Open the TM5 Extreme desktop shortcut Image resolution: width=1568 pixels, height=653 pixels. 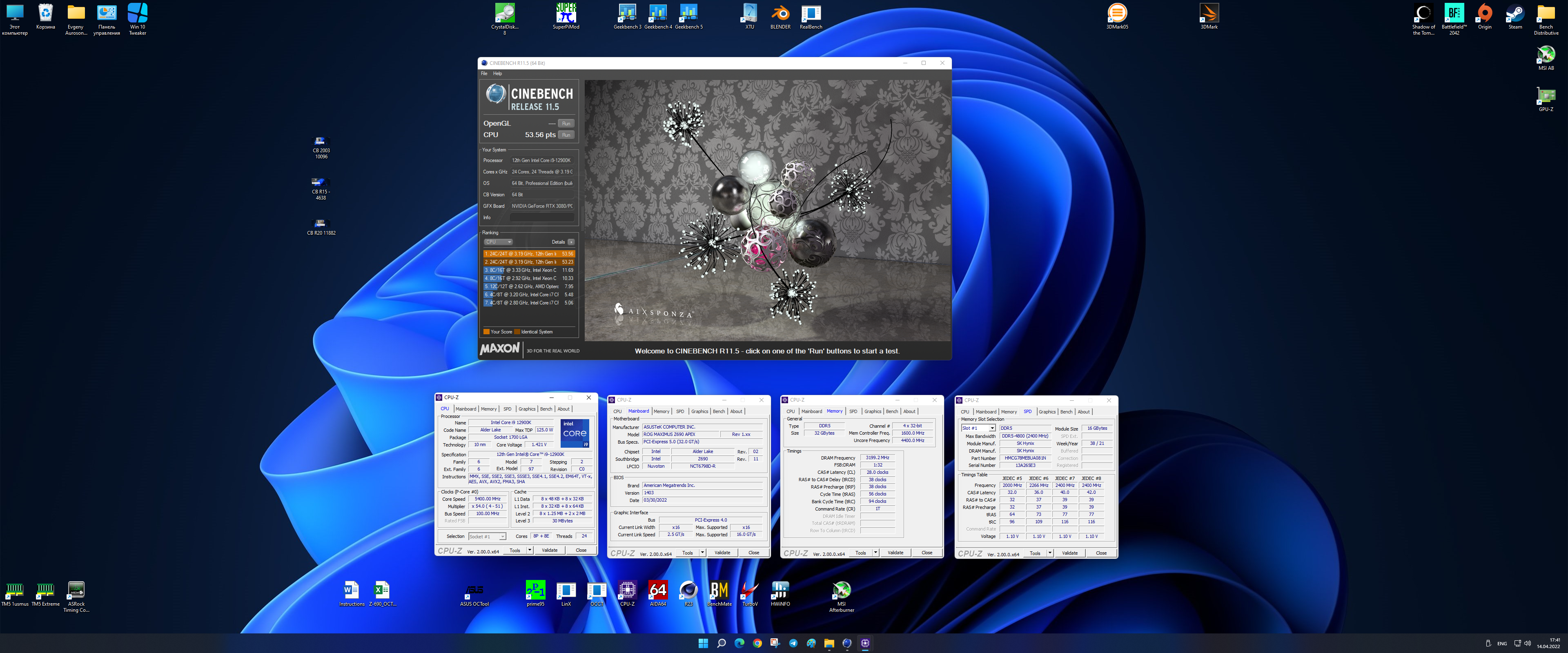click(x=46, y=595)
